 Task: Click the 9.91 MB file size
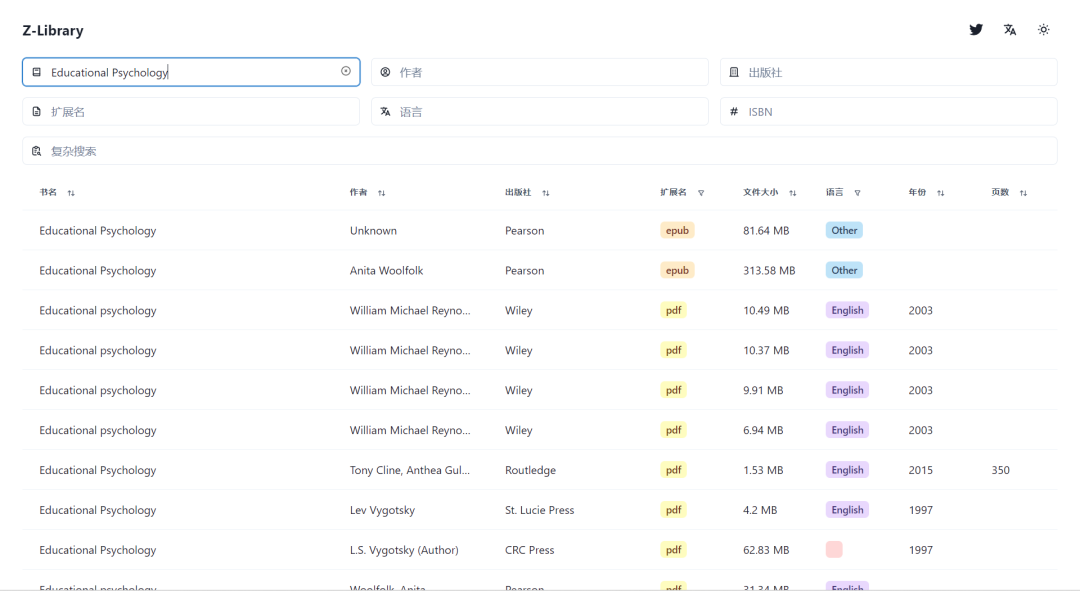coord(762,390)
